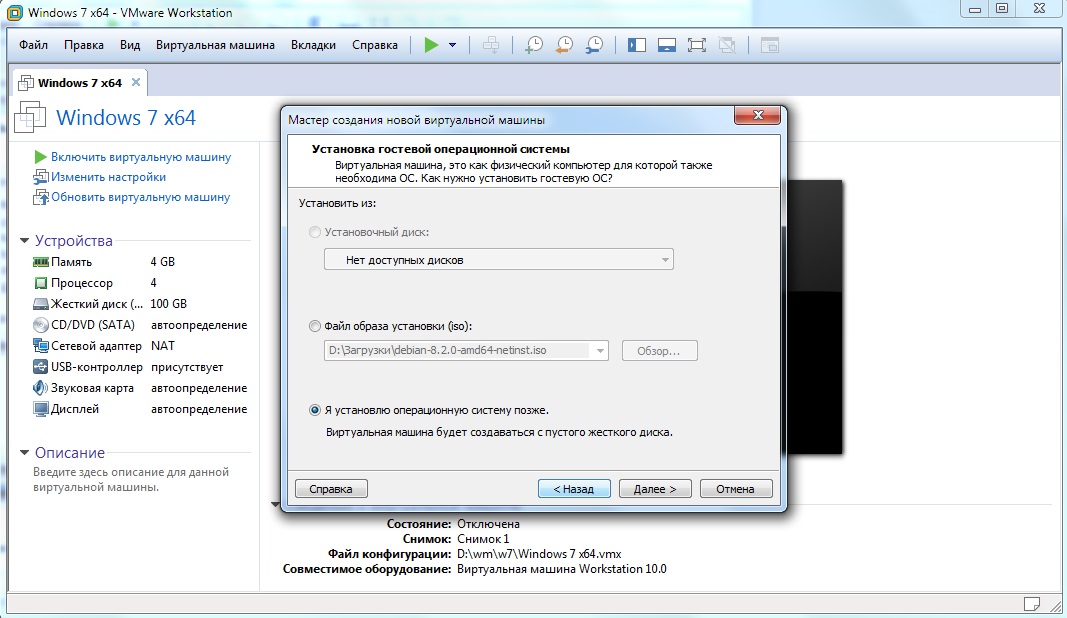The width and height of the screenshot is (1067, 618).
Task: Toggle the thumbnail bar view icon
Action: (666, 45)
